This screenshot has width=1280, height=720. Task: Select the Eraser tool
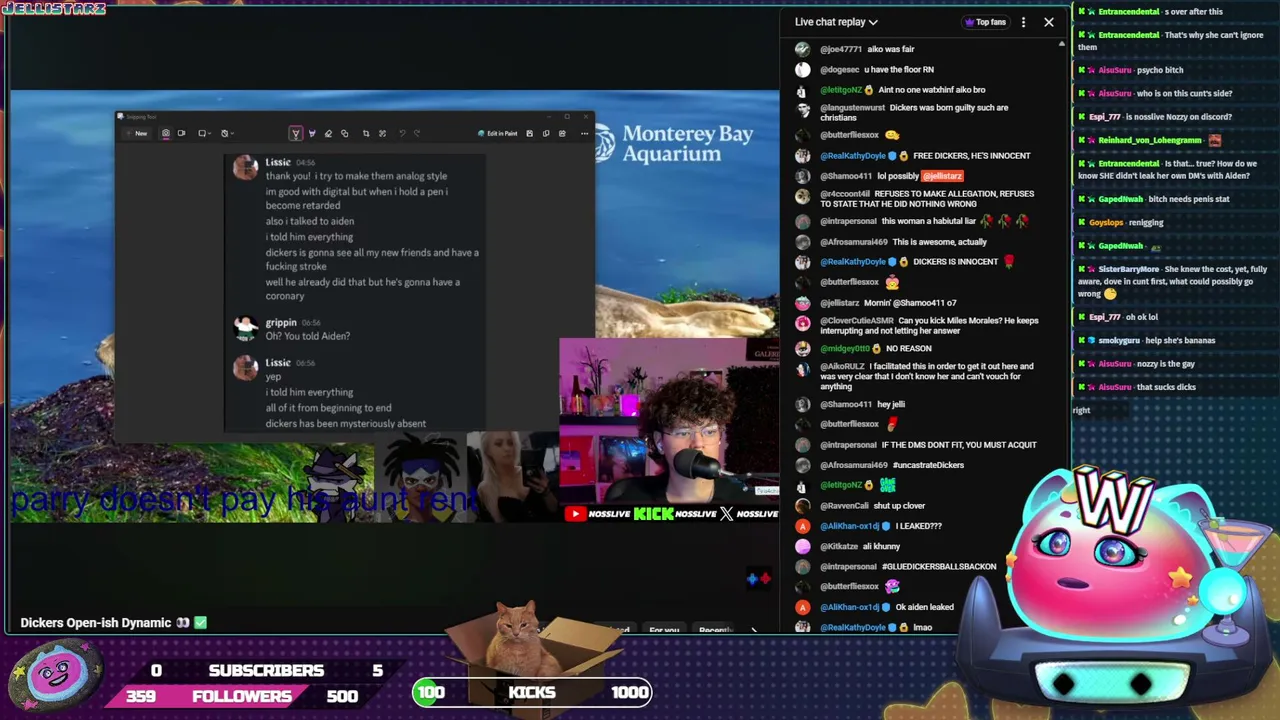pos(328,133)
